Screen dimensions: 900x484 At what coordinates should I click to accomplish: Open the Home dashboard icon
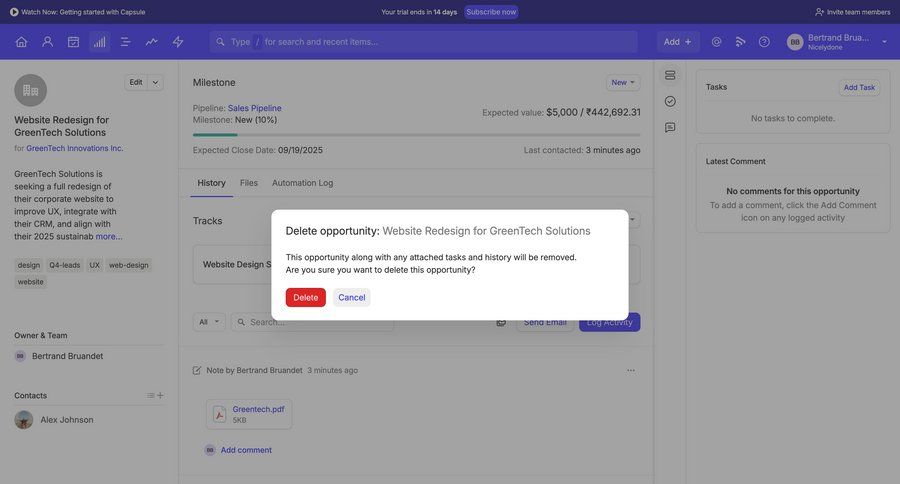pos(21,42)
